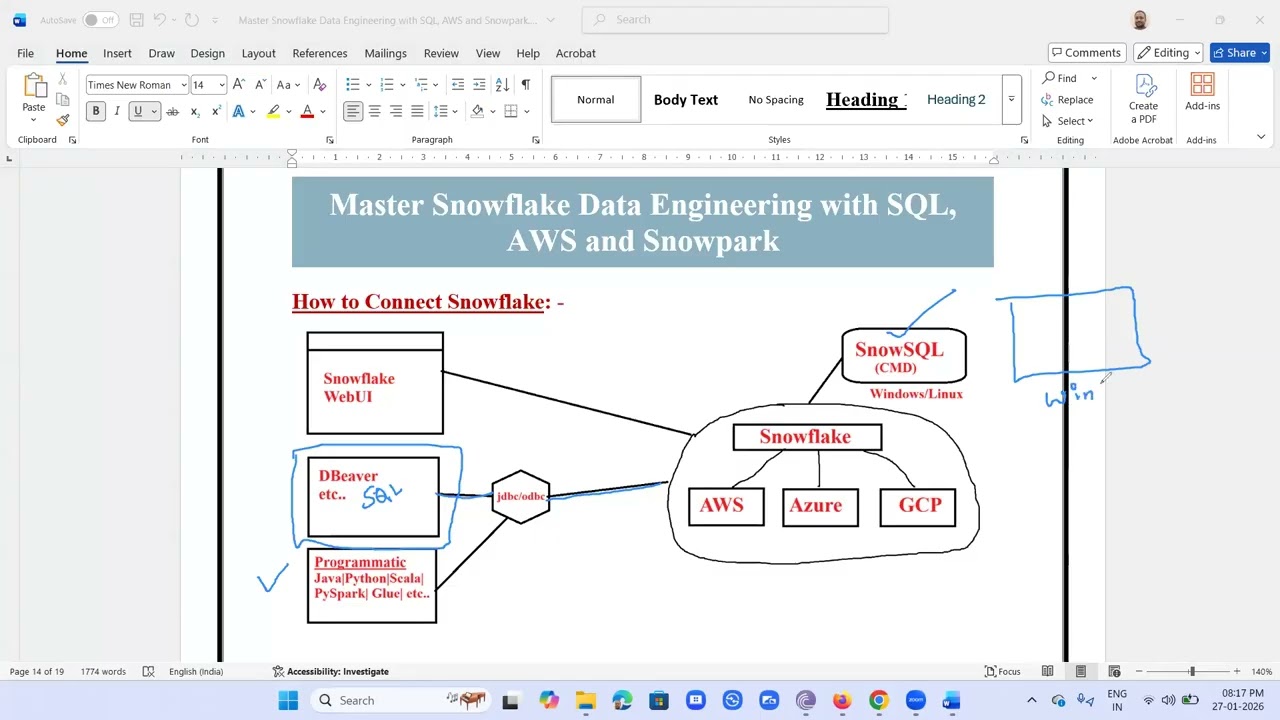
Task: Collapse the ribbon with chevron arrow
Action: (x=1261, y=136)
